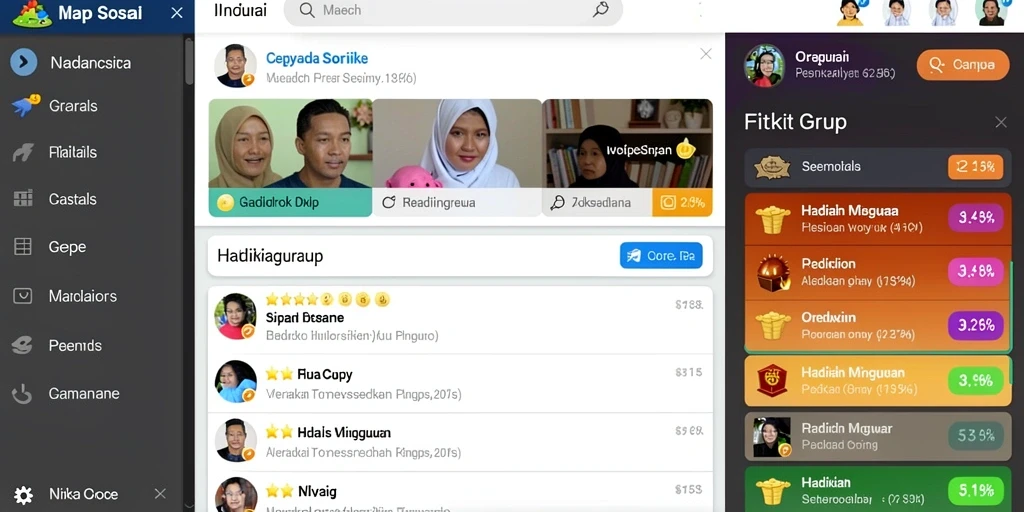Open Hdais Migguan list row
The width and height of the screenshot is (1024, 512).
point(460,441)
